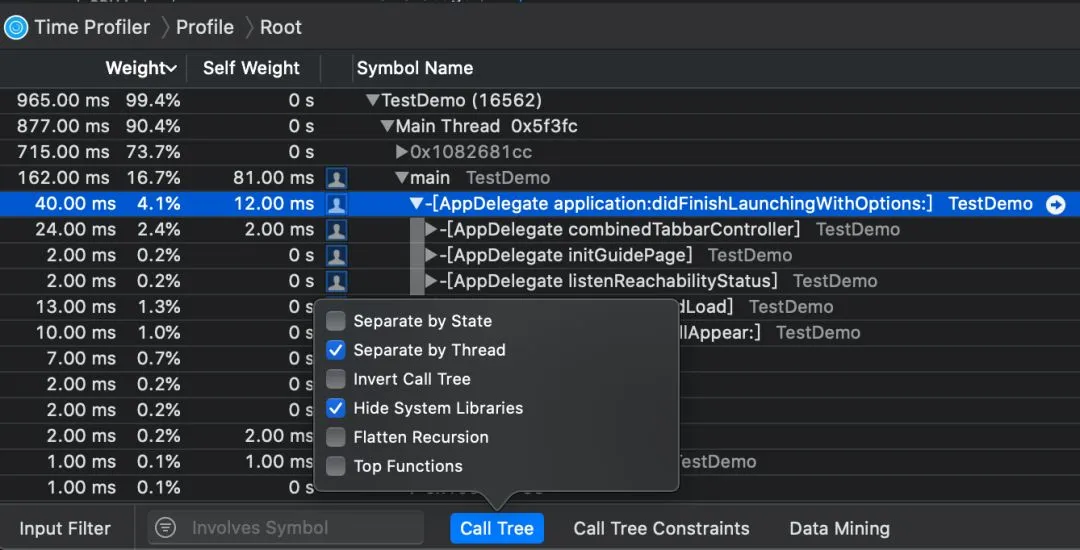Image resolution: width=1080 pixels, height=550 pixels.
Task: Click the user icon on the listenReachabilityStatus row
Action: [x=337, y=282]
